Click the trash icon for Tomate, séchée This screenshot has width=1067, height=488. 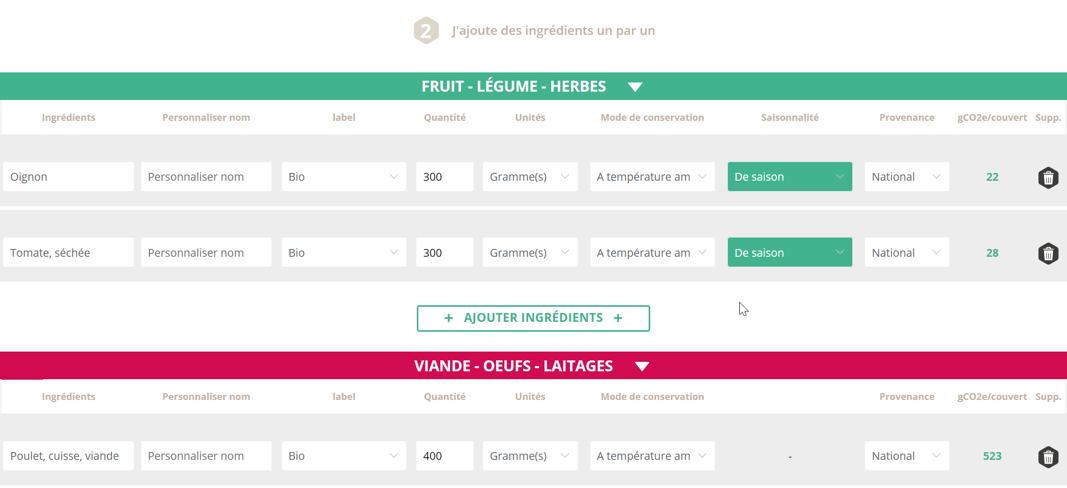[x=1047, y=254]
